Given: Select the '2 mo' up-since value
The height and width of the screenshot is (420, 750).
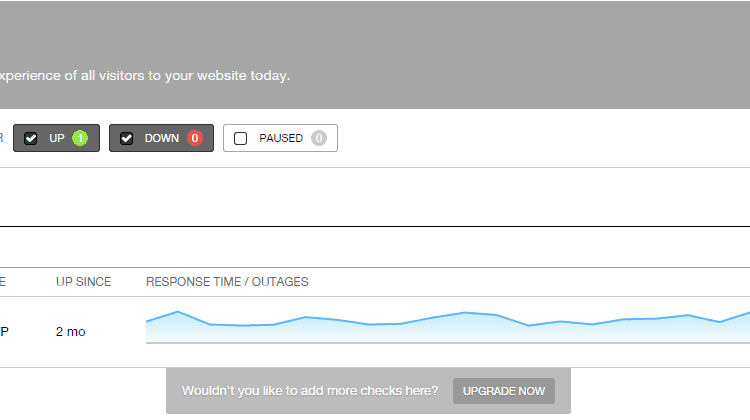Looking at the screenshot, I should coord(70,332).
